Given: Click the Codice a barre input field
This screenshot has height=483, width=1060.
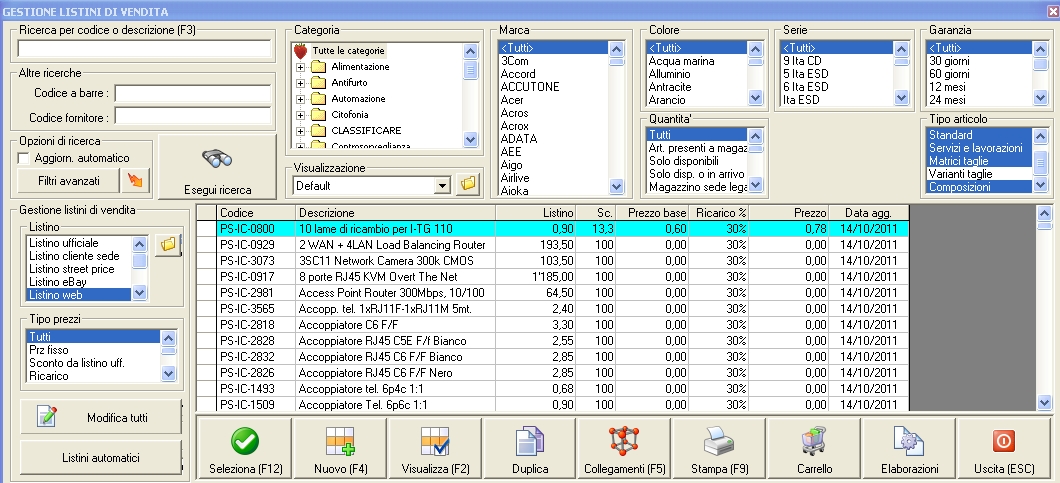Looking at the screenshot, I should pyautogui.click(x=193, y=93).
